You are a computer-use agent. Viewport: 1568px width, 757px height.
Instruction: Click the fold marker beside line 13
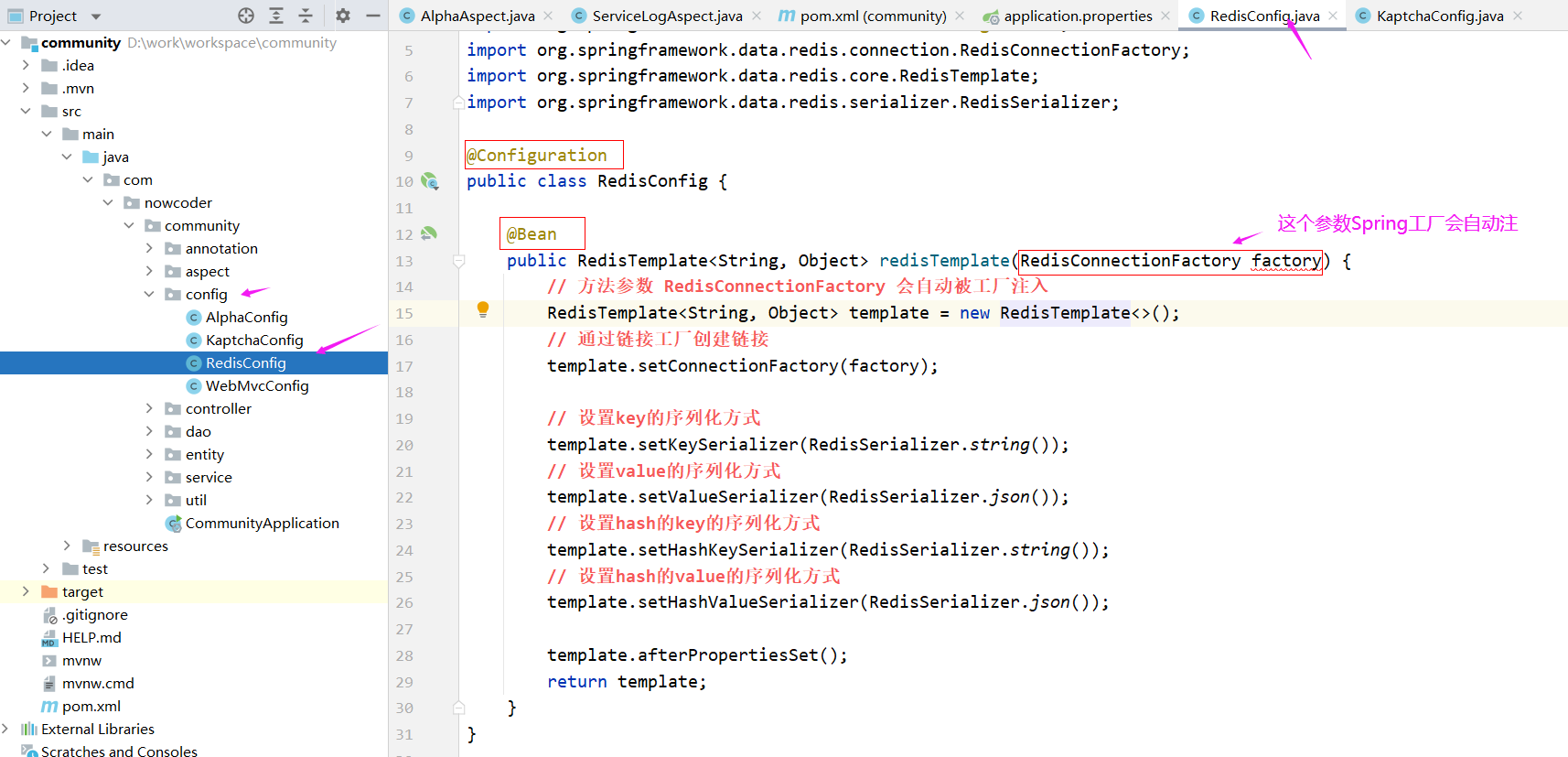click(x=459, y=261)
